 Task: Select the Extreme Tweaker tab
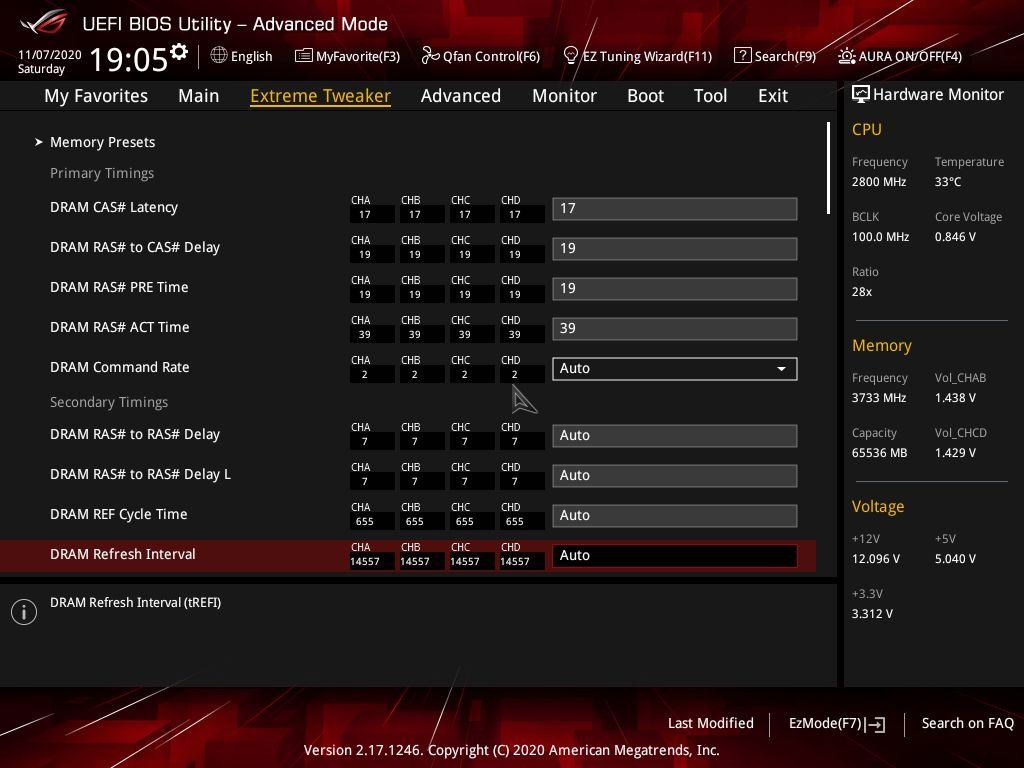coord(321,96)
